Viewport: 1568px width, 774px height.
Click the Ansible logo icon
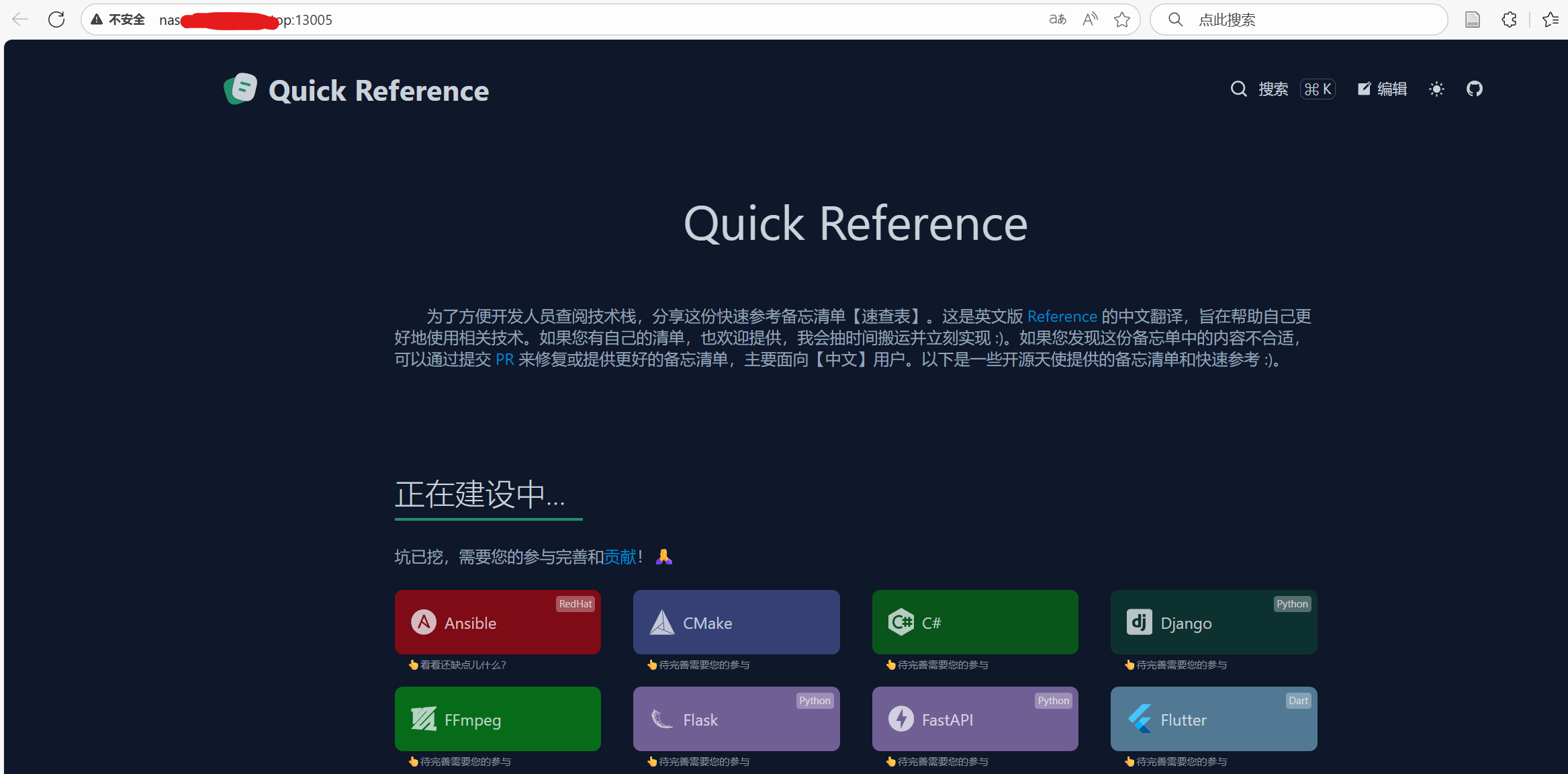point(424,622)
